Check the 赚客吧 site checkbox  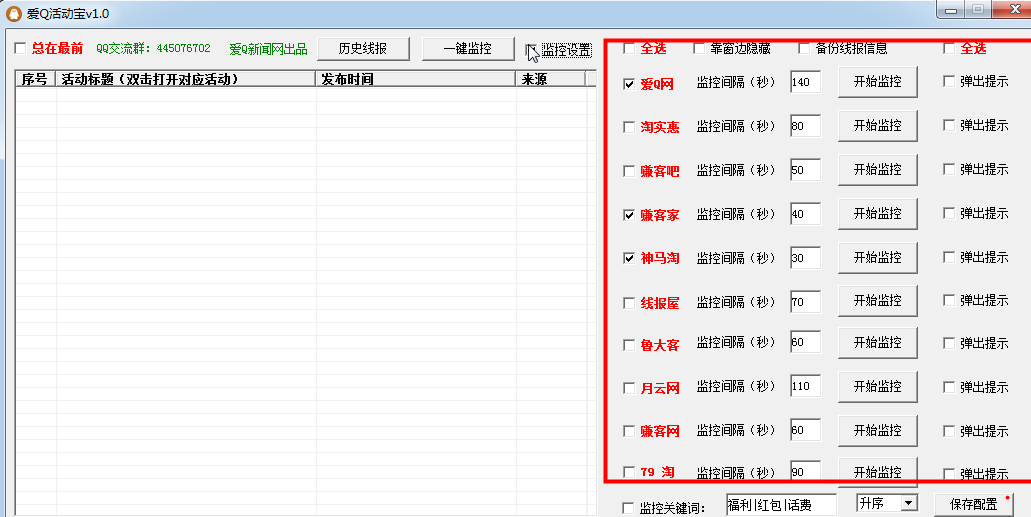tap(629, 171)
